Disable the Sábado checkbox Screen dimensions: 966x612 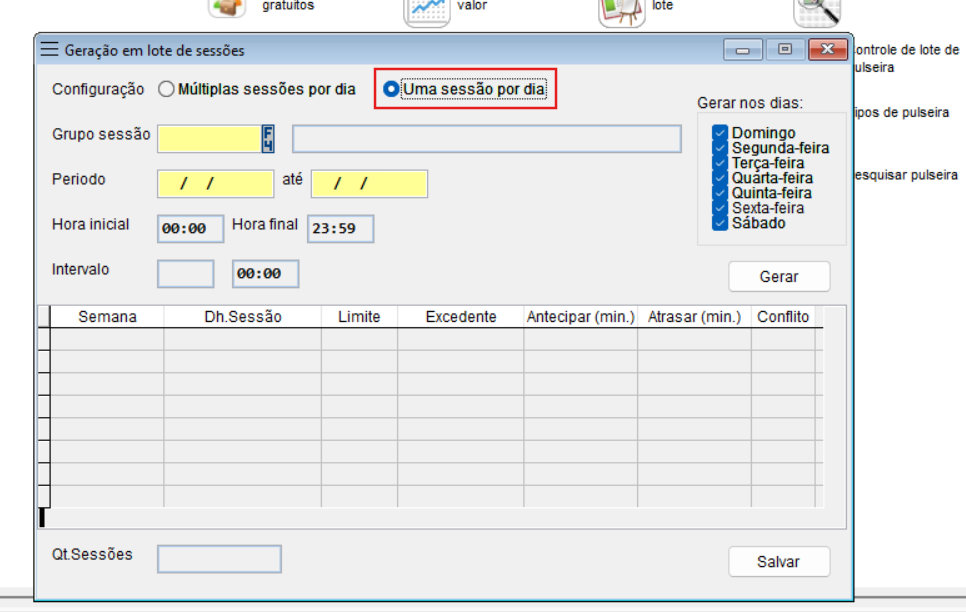click(x=720, y=223)
